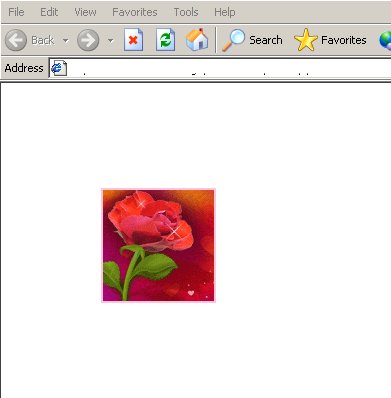Go to the Home page icon

pos(197,40)
